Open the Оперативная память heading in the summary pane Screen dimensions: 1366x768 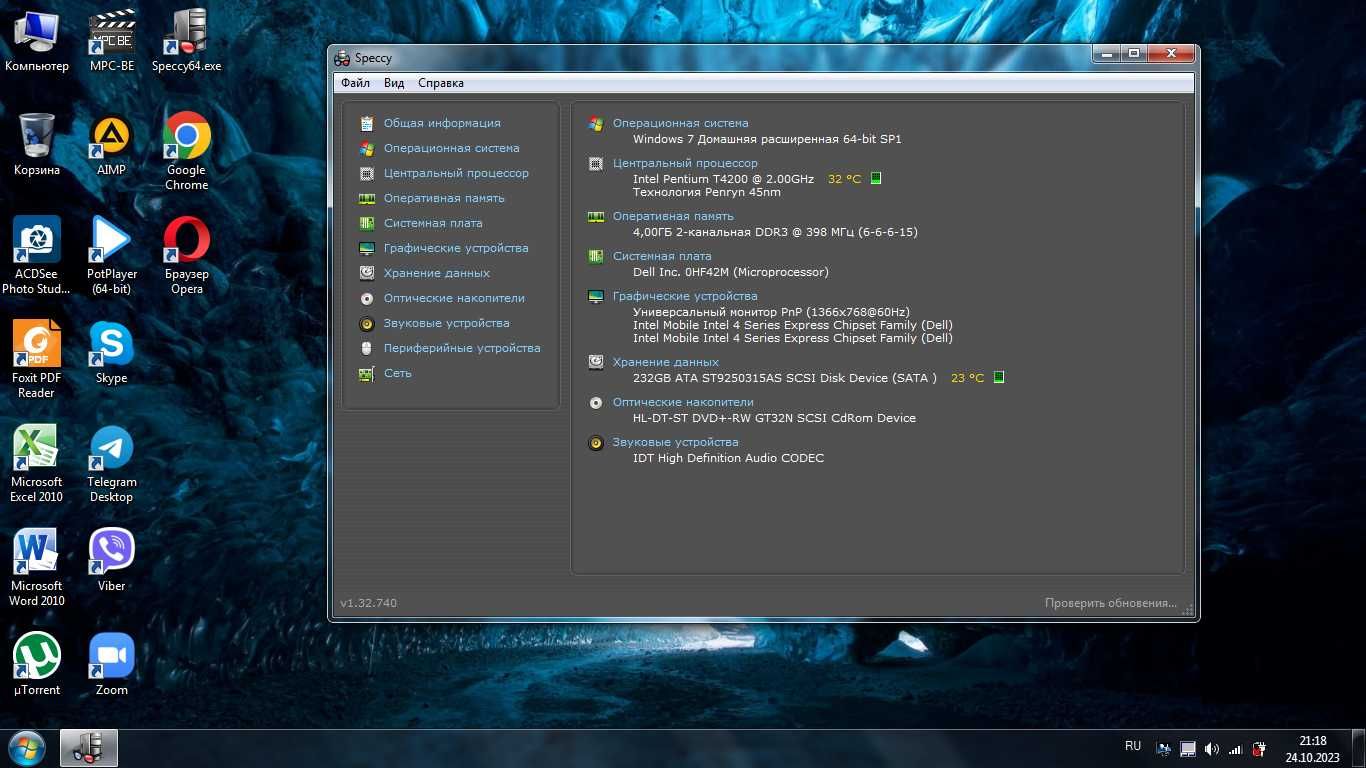[x=673, y=216]
